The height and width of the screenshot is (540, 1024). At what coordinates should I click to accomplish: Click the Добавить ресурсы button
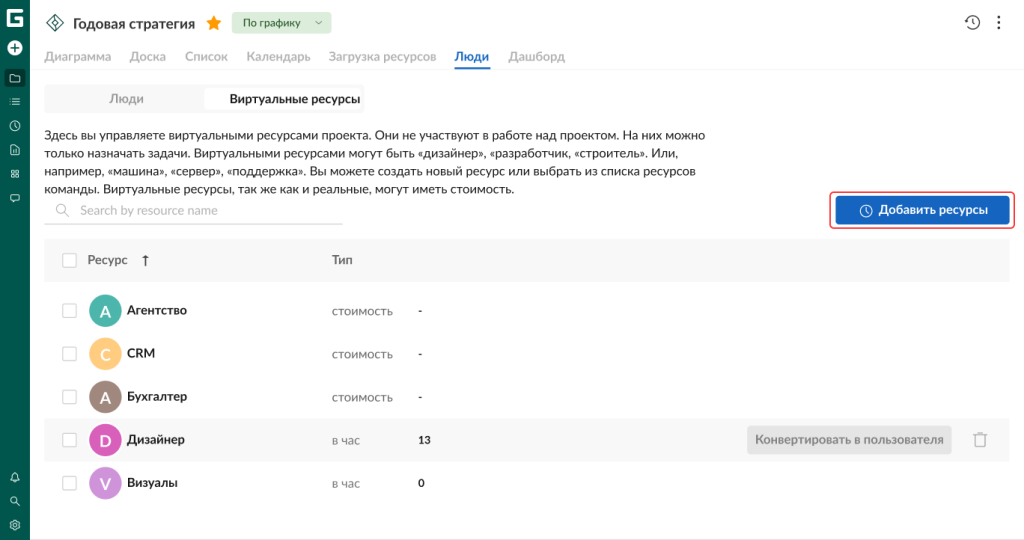click(x=922, y=210)
